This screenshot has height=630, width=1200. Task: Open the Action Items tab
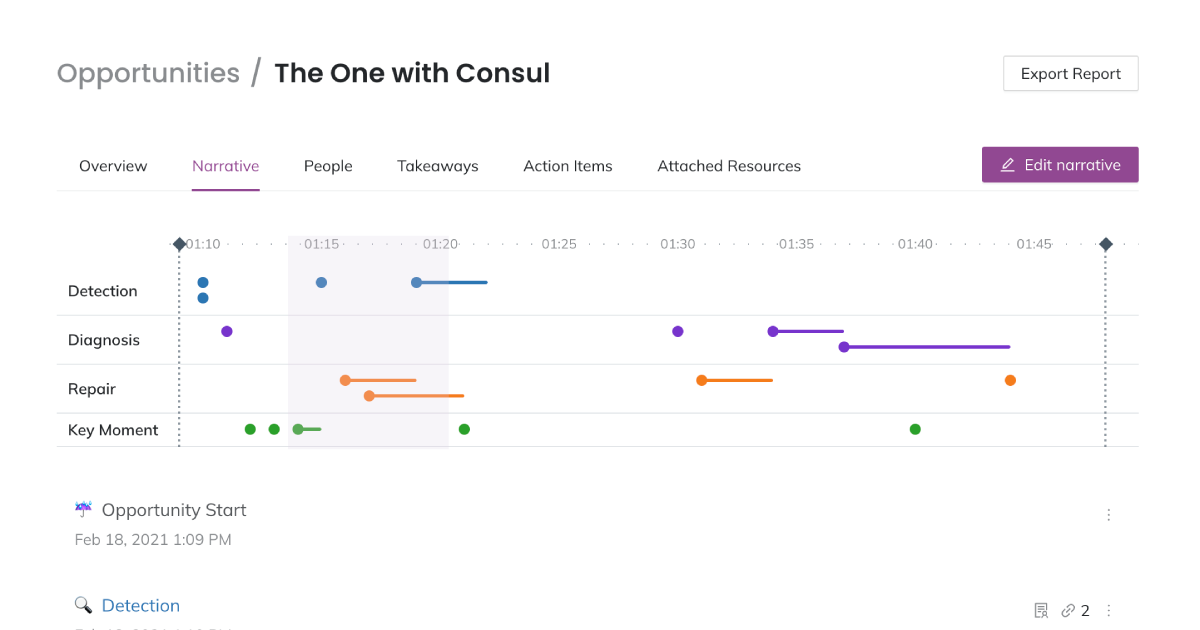click(x=567, y=166)
